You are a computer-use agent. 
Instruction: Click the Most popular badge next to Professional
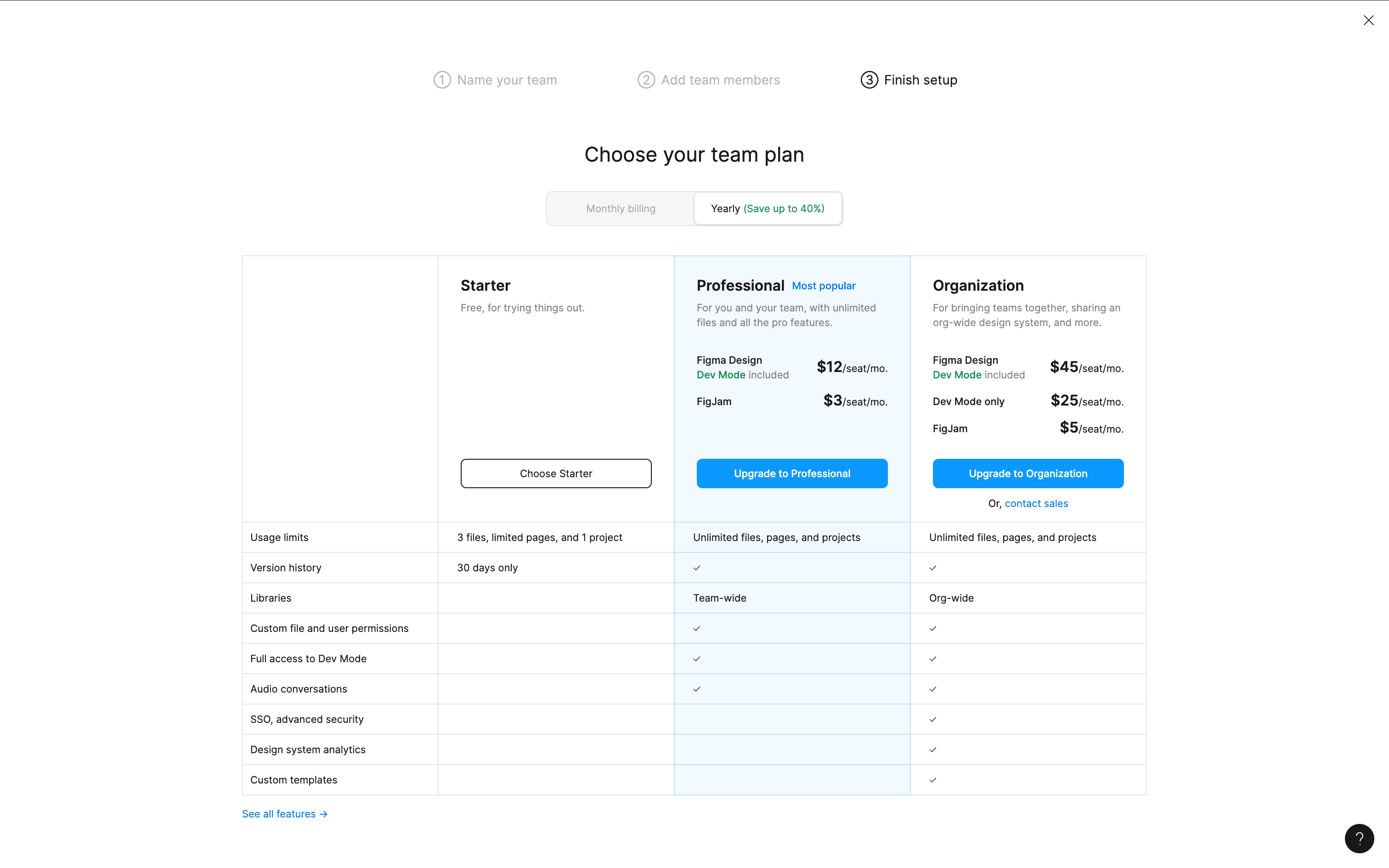point(824,285)
